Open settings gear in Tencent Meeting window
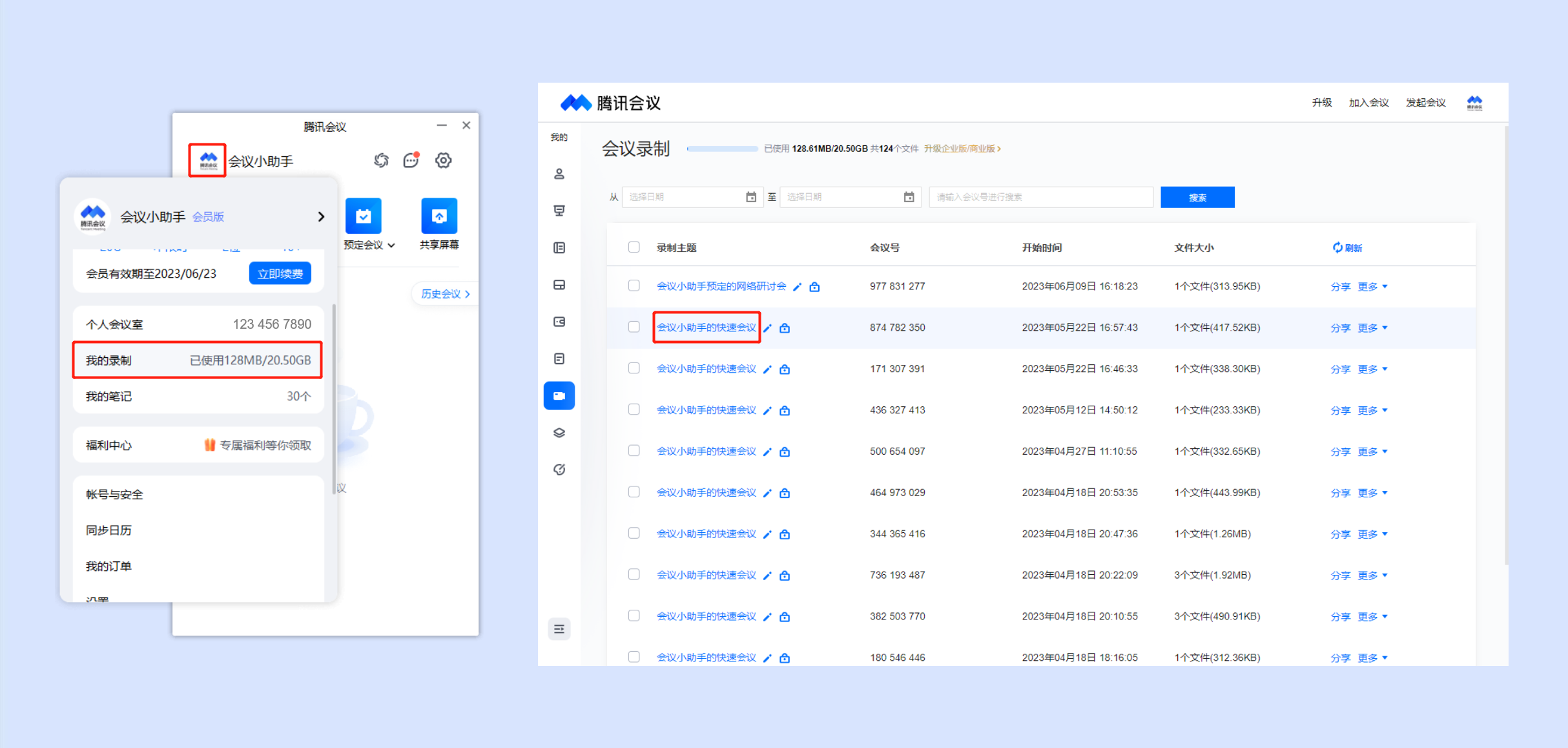This screenshot has width=1568, height=748. click(443, 160)
